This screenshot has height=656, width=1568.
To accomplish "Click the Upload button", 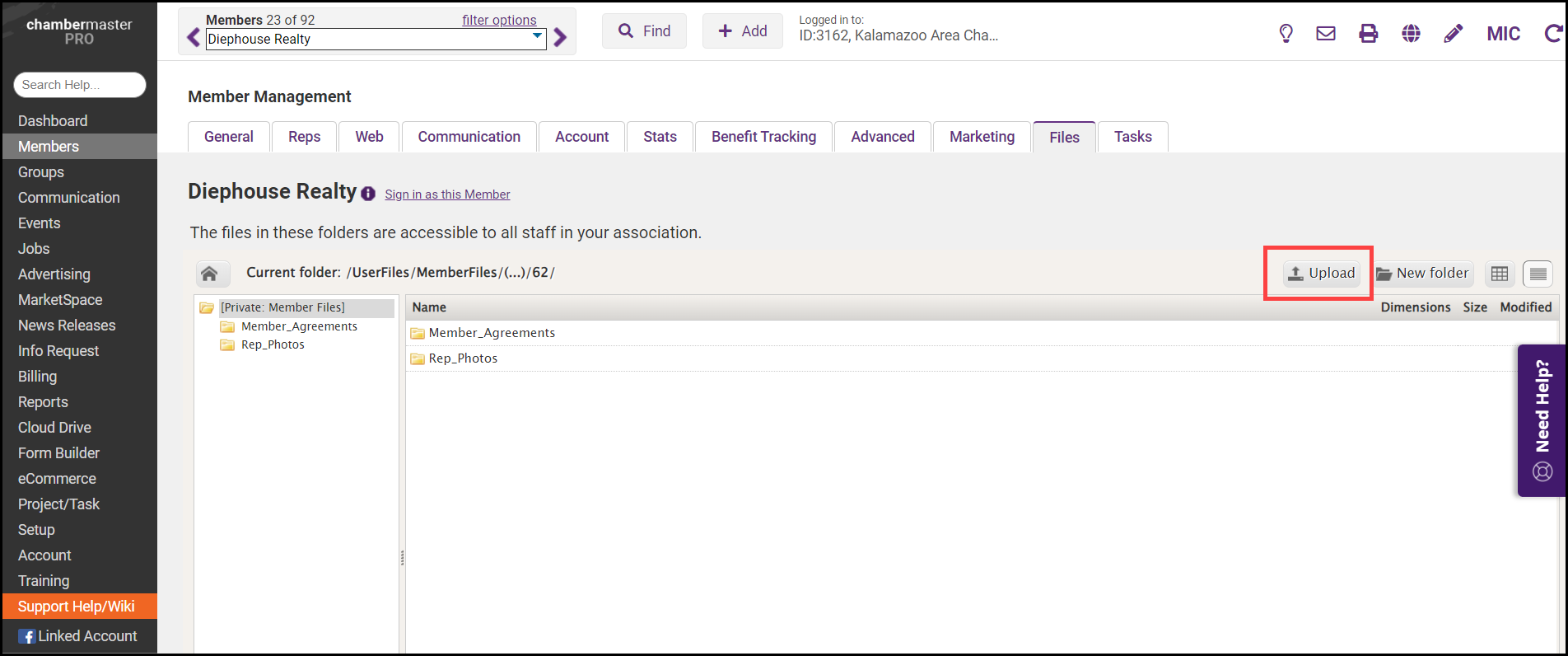I will point(1321,274).
